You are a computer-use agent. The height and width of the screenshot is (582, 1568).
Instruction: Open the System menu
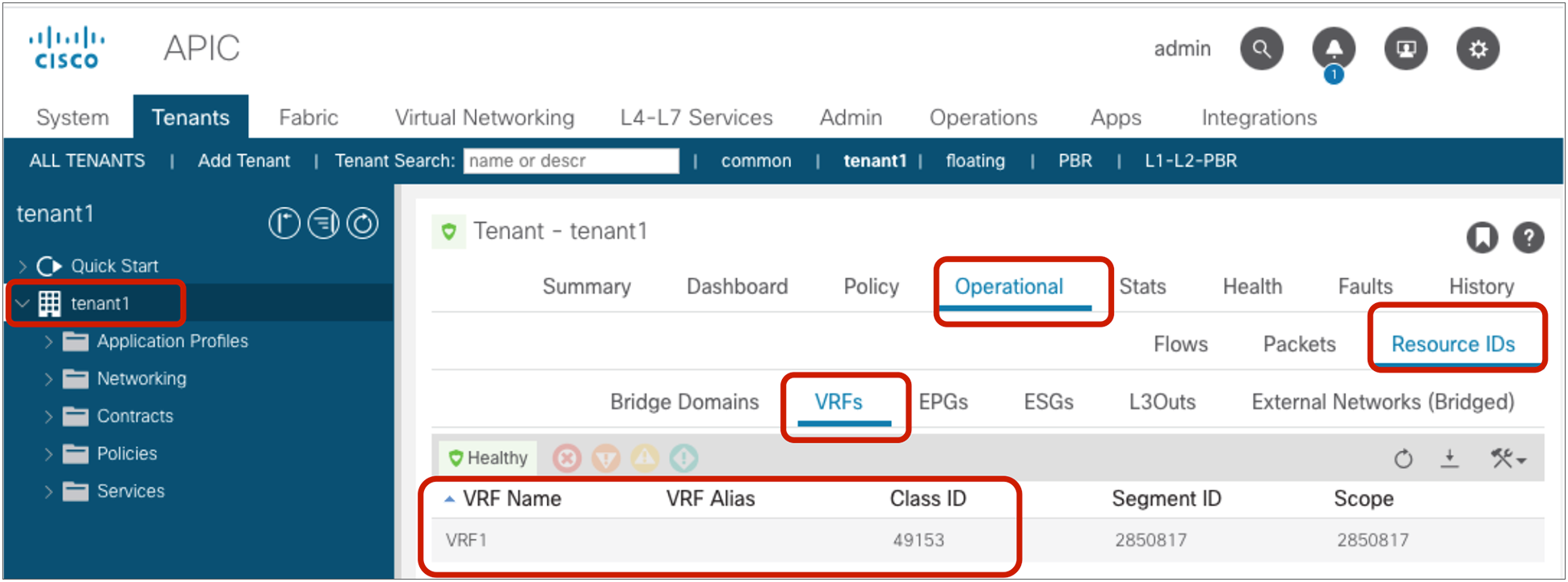73,118
